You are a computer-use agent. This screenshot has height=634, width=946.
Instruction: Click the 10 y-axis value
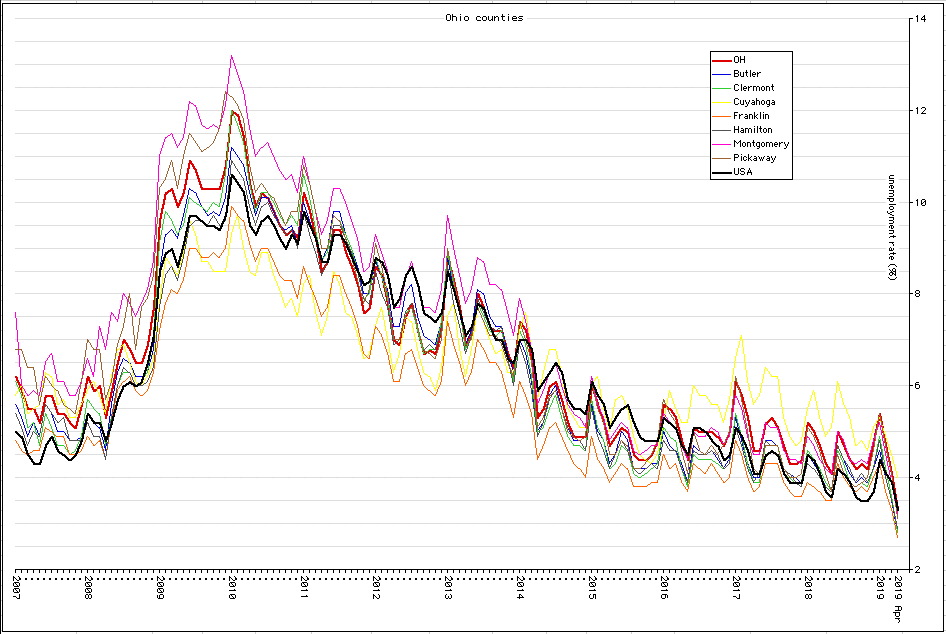[x=920, y=202]
